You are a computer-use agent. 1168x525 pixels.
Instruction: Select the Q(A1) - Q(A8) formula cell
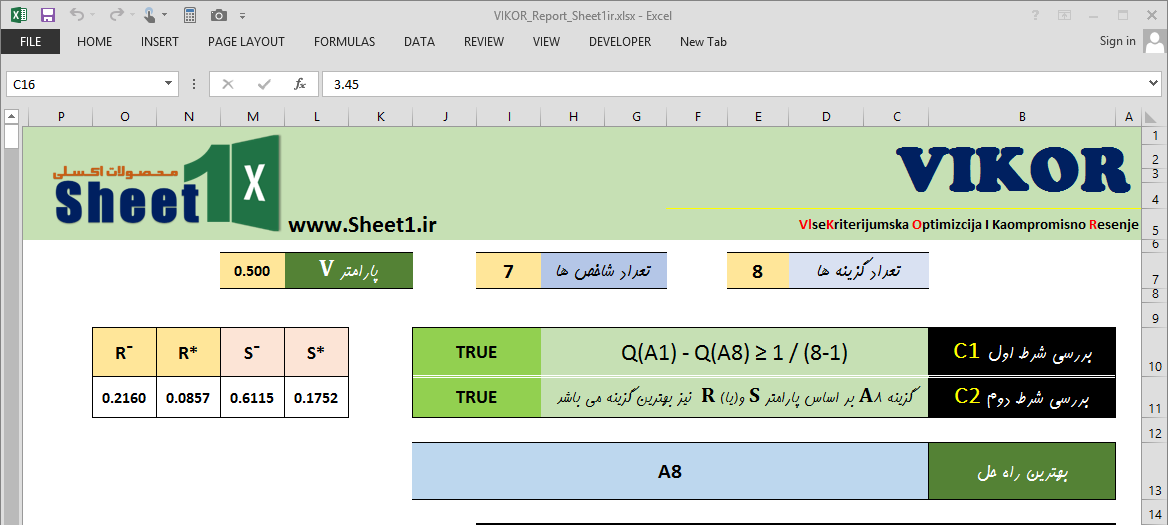(735, 352)
